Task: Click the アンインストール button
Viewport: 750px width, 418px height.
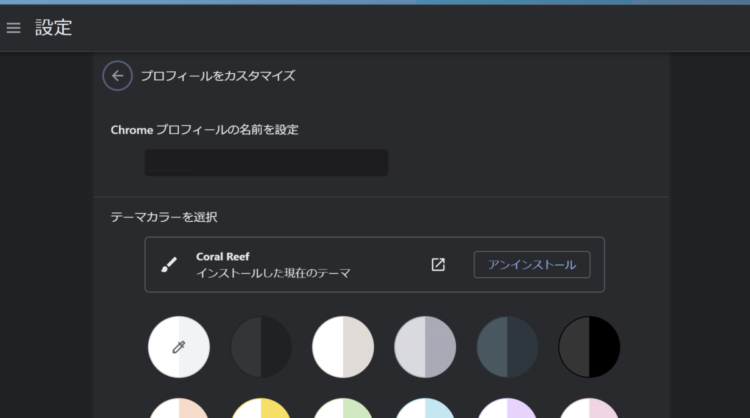Action: [x=532, y=264]
